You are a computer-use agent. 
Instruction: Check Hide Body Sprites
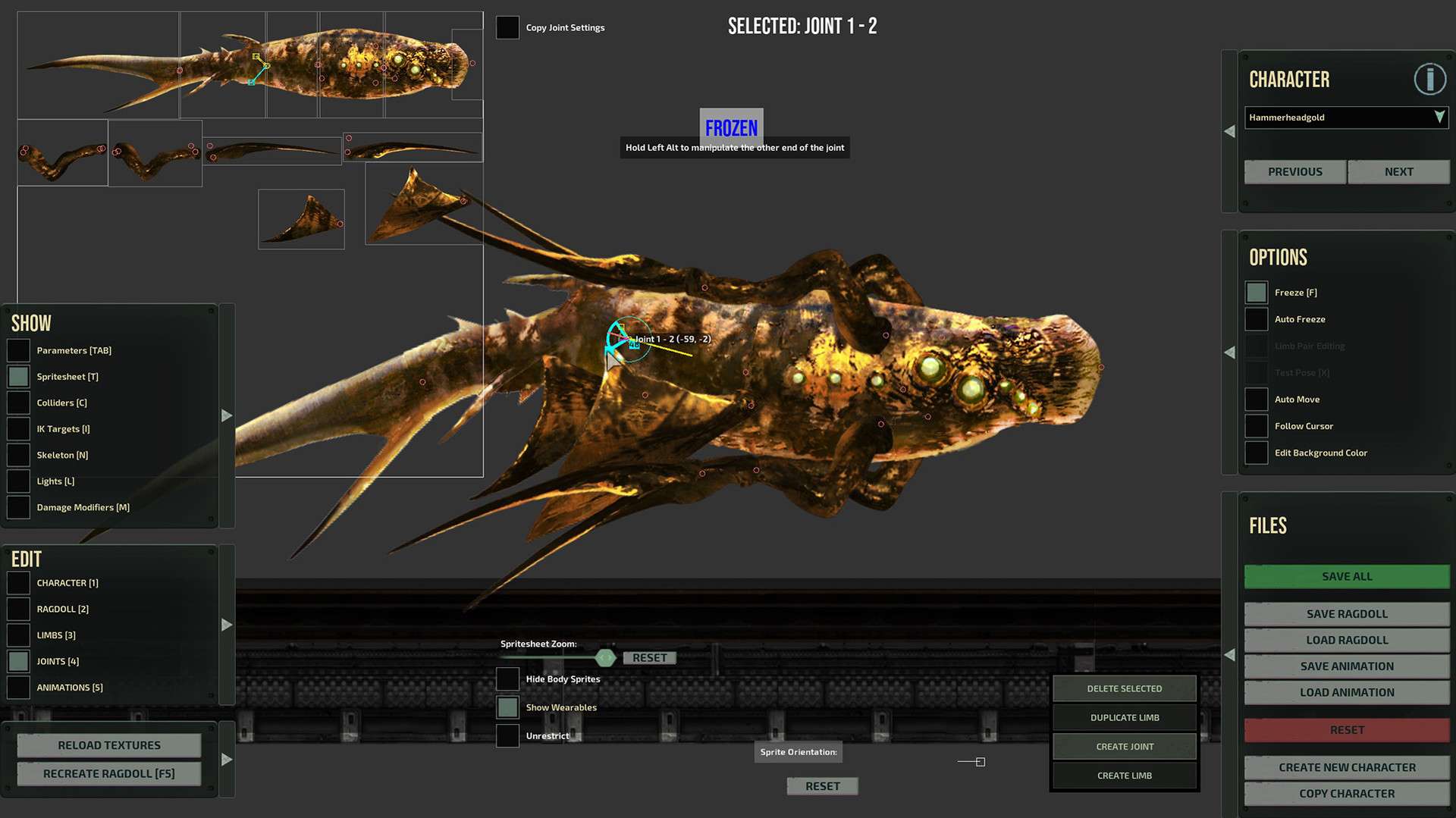[x=507, y=679]
